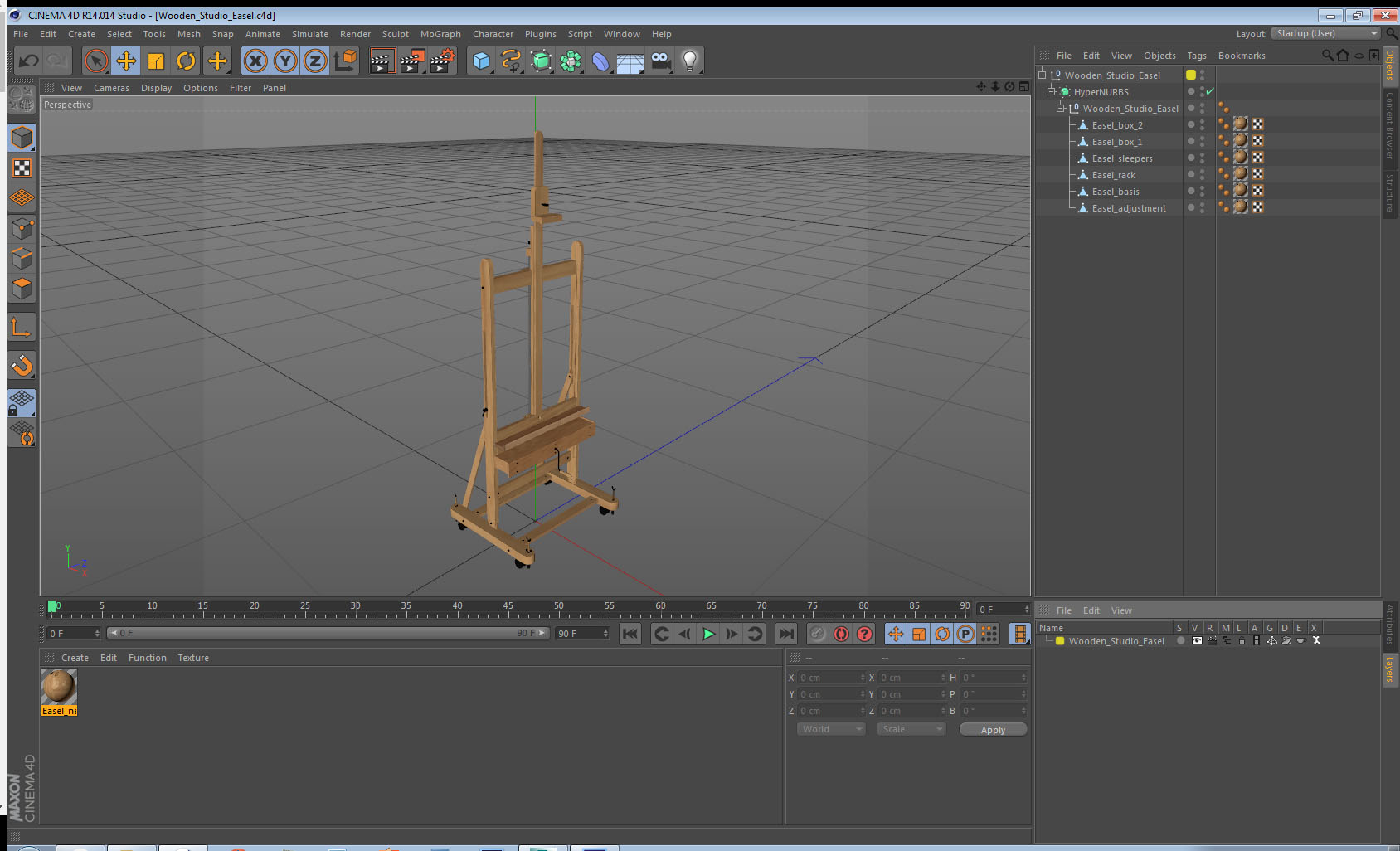Open the viewport Display menu
The width and height of the screenshot is (1400, 851).
click(x=156, y=88)
